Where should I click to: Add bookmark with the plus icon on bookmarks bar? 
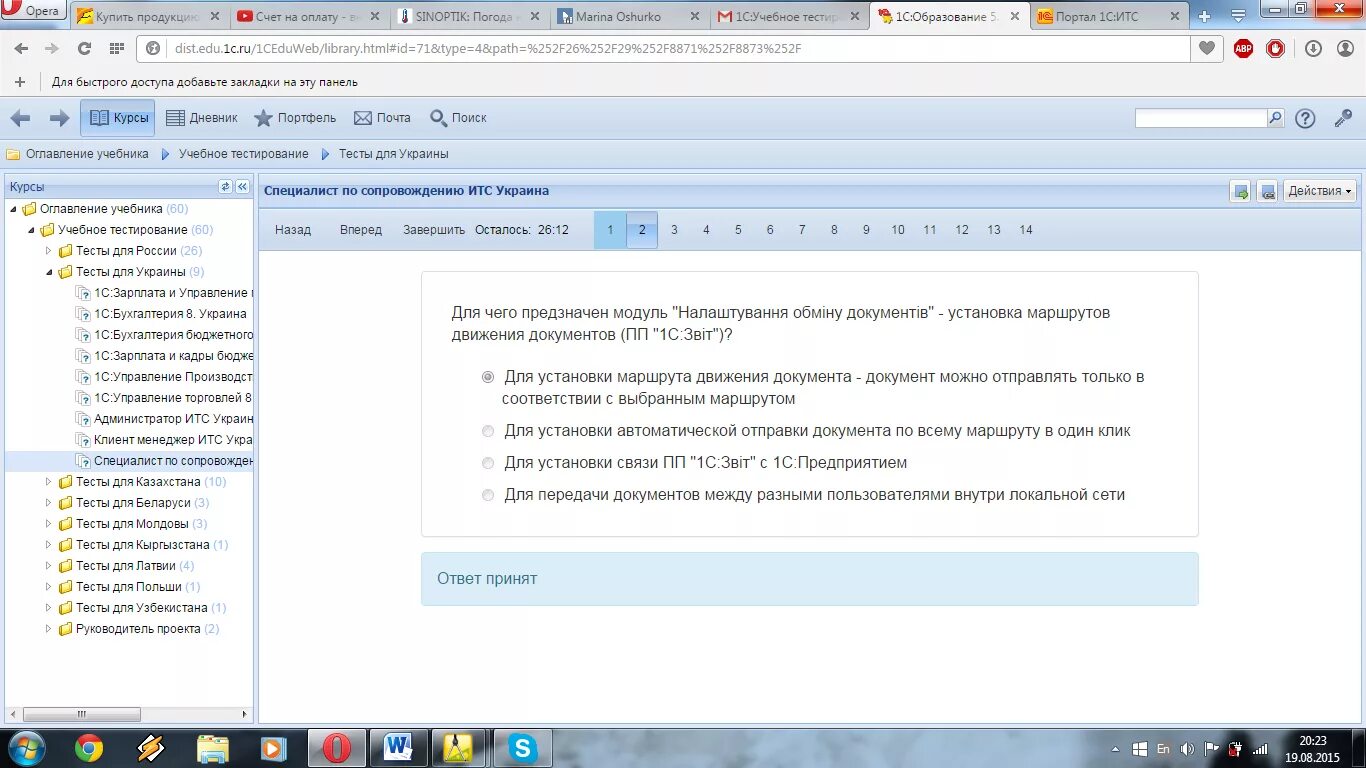click(x=19, y=82)
